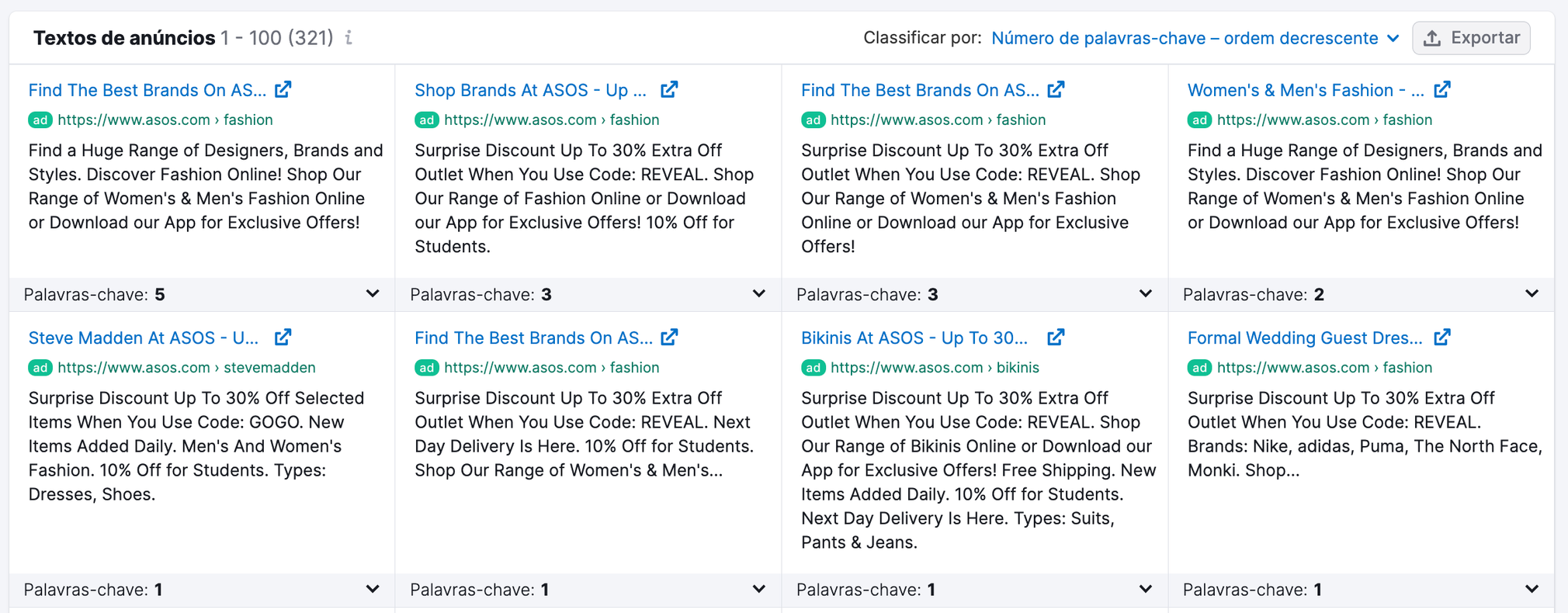This screenshot has width=1568, height=613.
Task: Click the info icon beside Textos de anúncios count
Action: click(x=349, y=37)
